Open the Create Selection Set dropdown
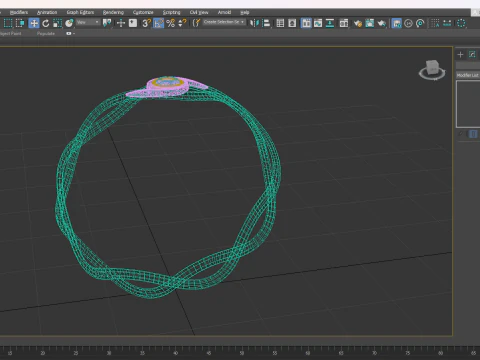This screenshot has width=480, height=360. click(x=224, y=22)
